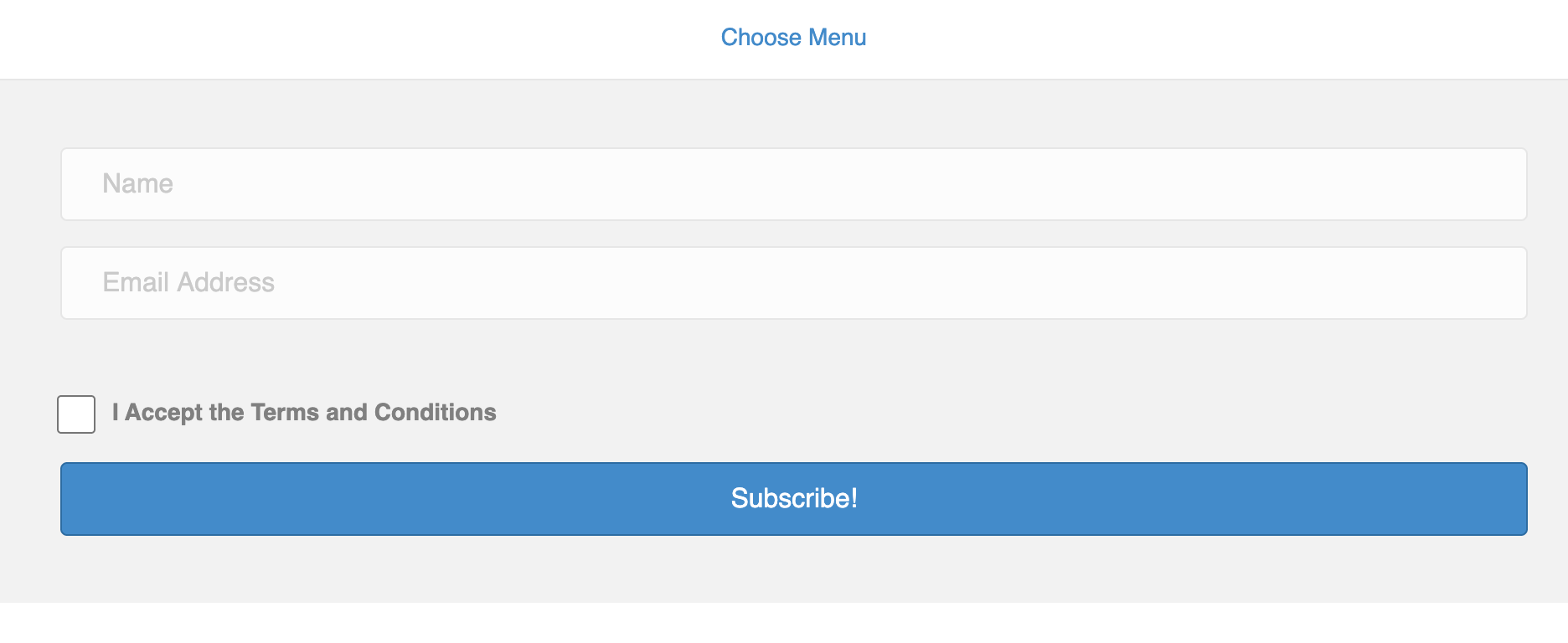Click inside the Name field
This screenshot has height=643, width=1568.
click(793, 183)
